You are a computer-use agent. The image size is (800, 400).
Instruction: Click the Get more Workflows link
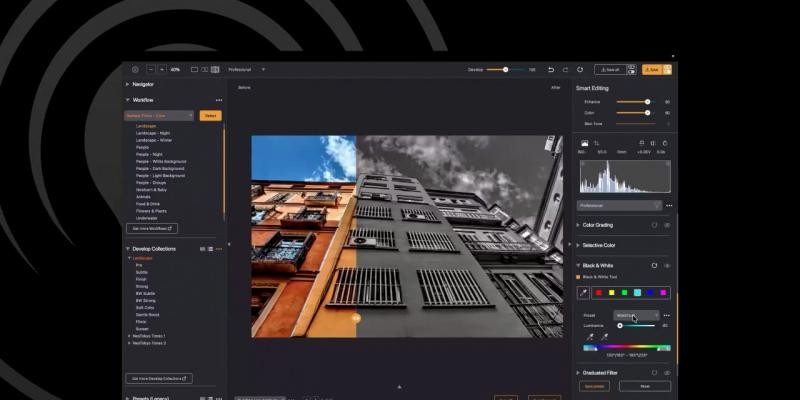[153, 228]
